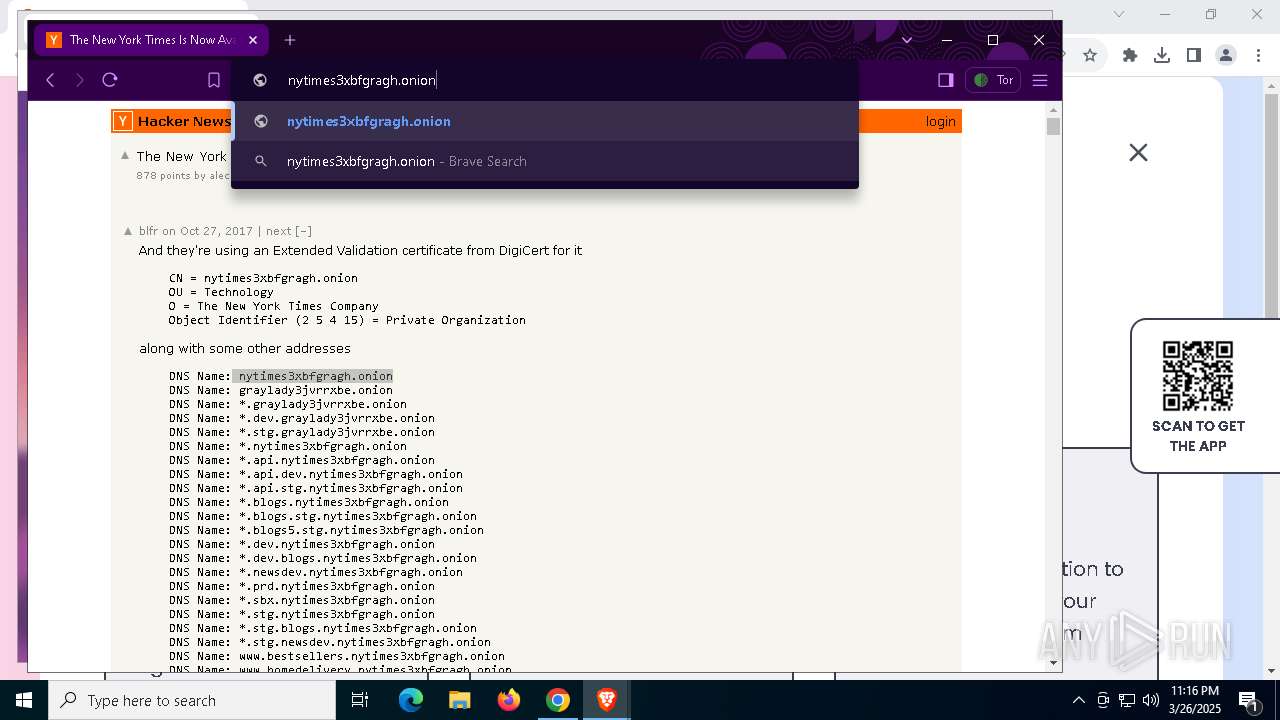Viewport: 1280px width, 720px height.
Task: Bookmark the page with Brave bookmark icon
Action: click(214, 80)
